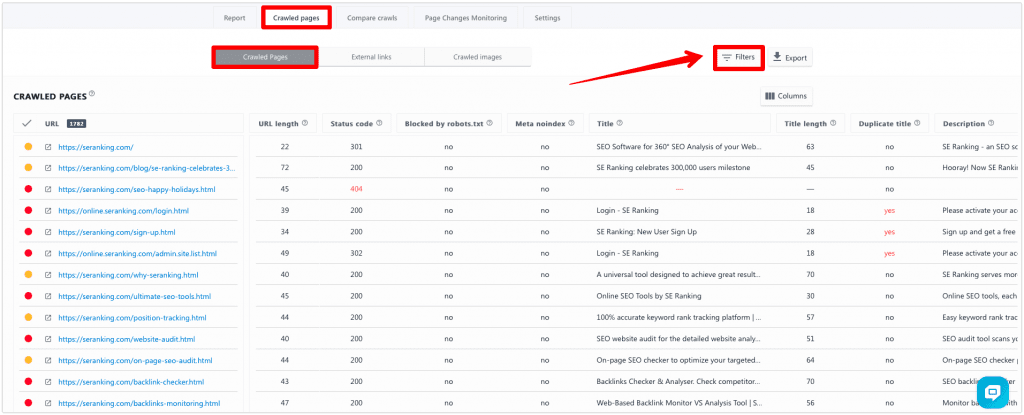Click help icon beside Status code column
This screenshot has height=415, width=1024.
click(379, 123)
